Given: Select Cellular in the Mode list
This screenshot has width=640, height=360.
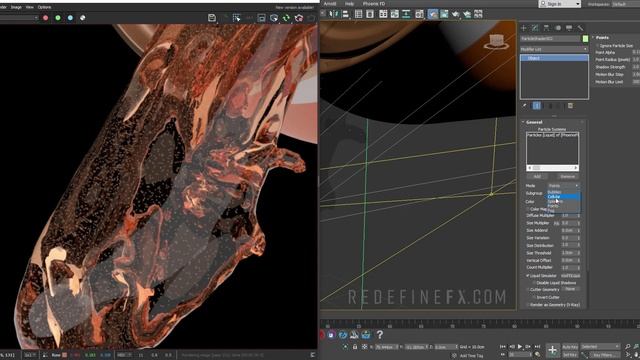Looking at the screenshot, I should pyautogui.click(x=563, y=197).
